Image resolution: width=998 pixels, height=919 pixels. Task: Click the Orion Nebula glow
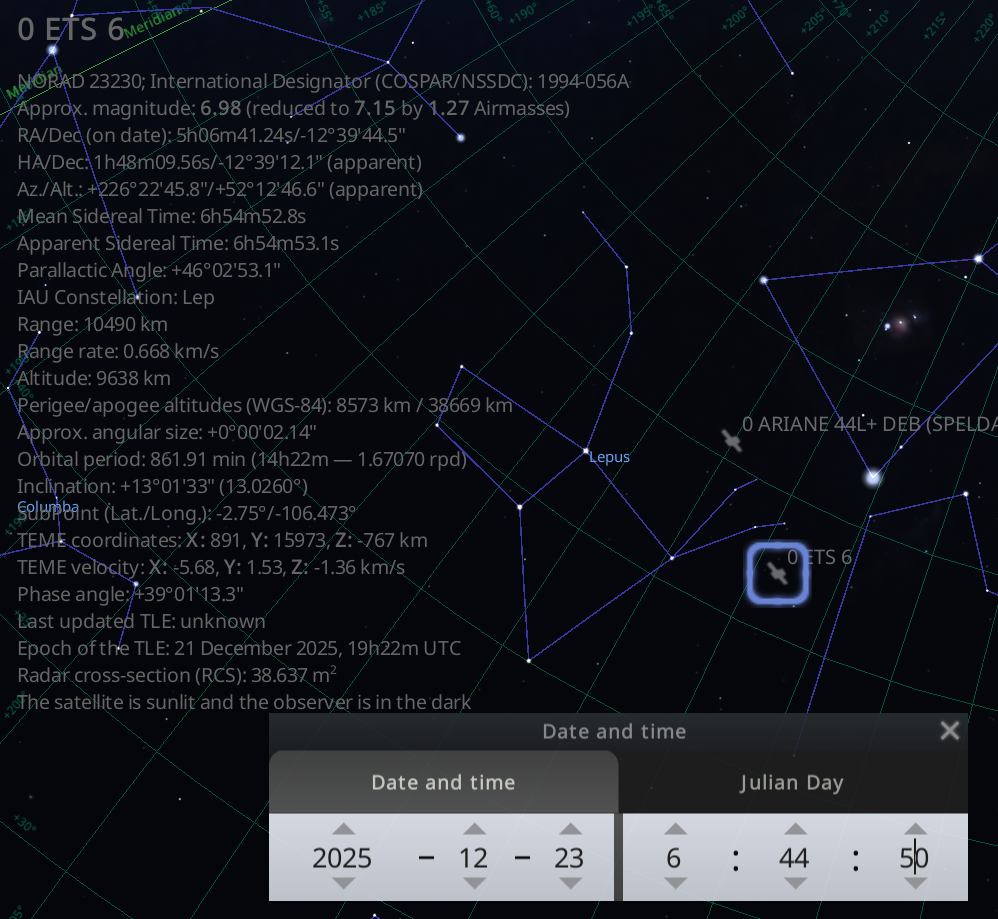pyautogui.click(x=900, y=323)
